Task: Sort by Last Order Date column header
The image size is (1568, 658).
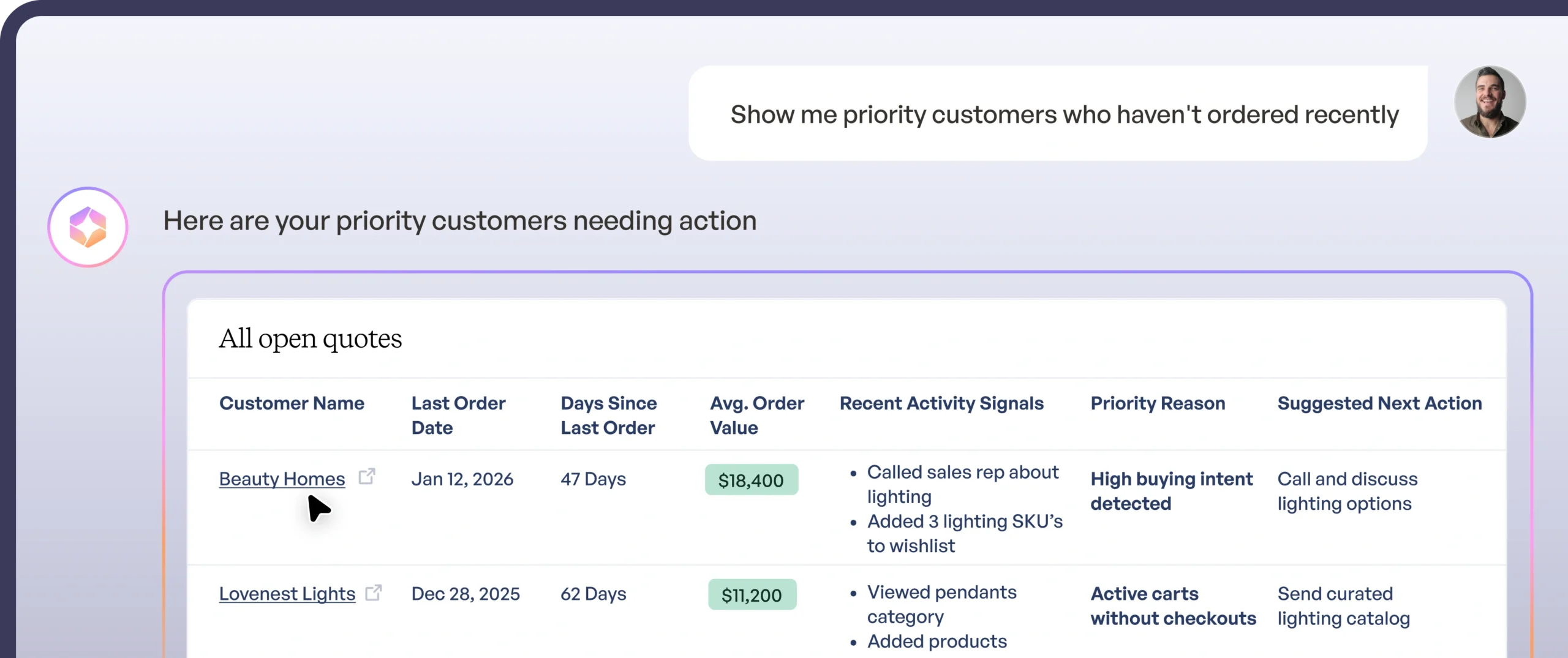Action: (x=458, y=415)
